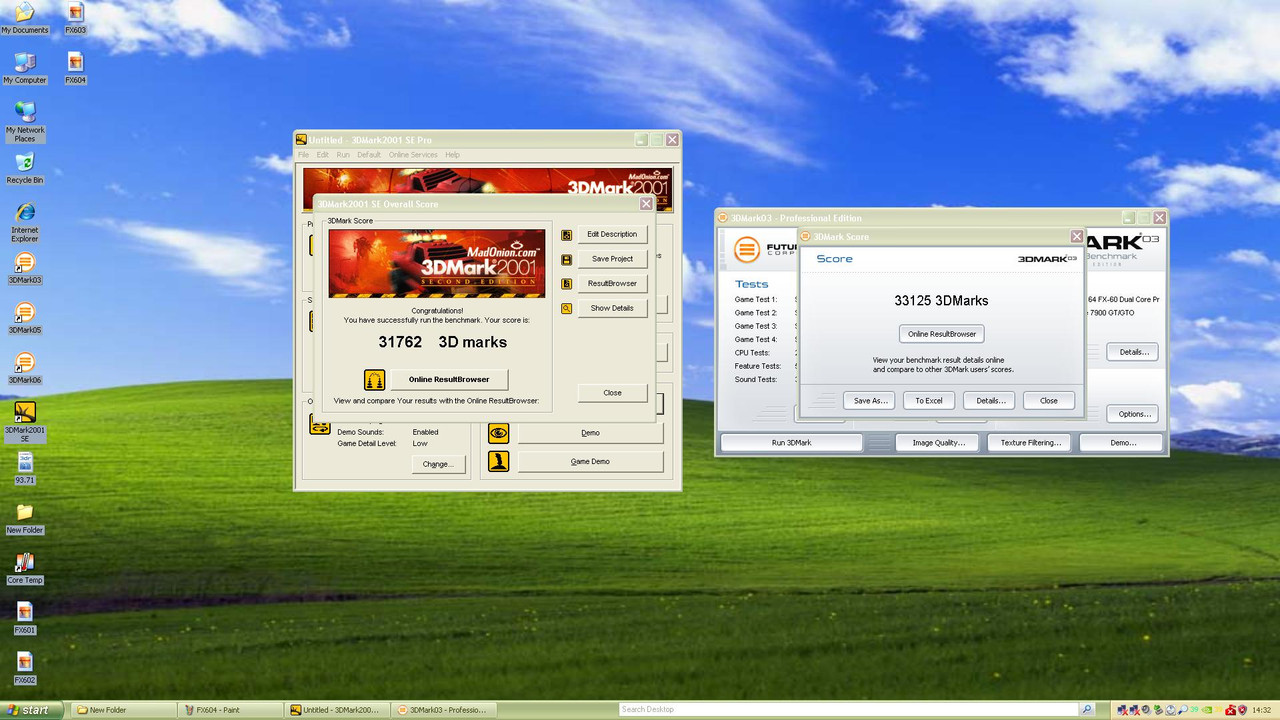Click Save Project button
The height and width of the screenshot is (720, 1280).
click(612, 259)
